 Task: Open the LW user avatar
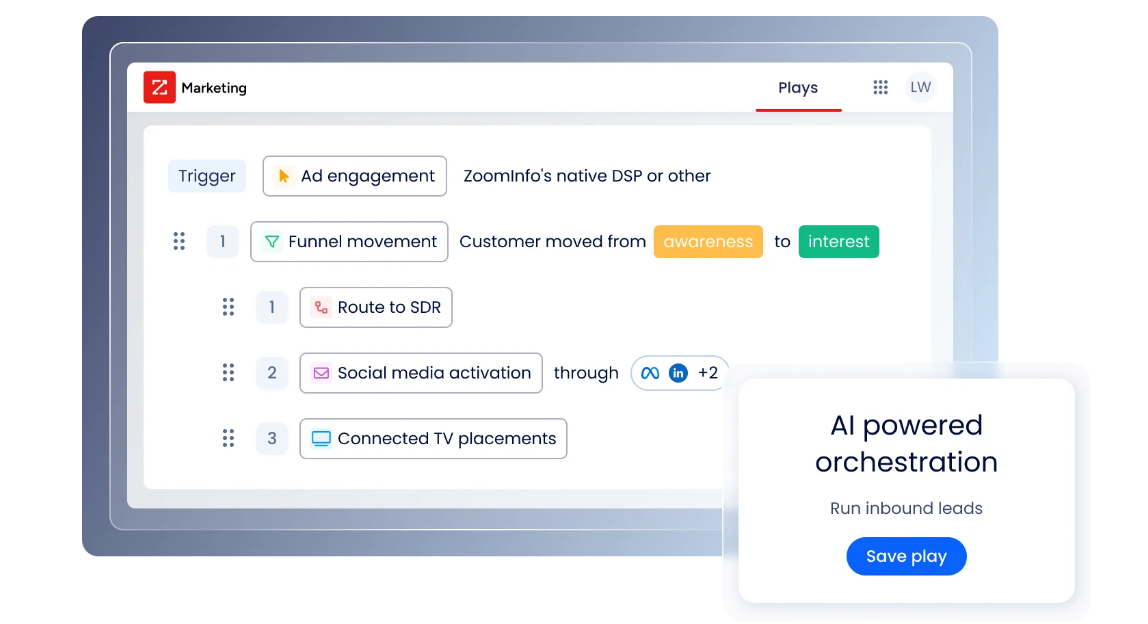(920, 87)
